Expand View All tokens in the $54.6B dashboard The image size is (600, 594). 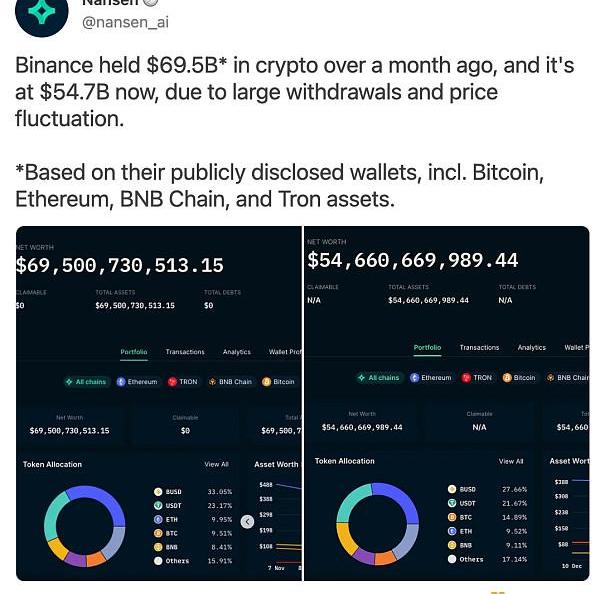(511, 461)
